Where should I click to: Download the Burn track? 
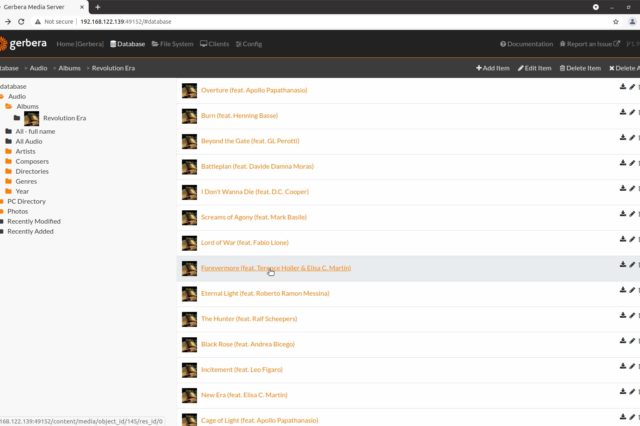pyautogui.click(x=623, y=112)
